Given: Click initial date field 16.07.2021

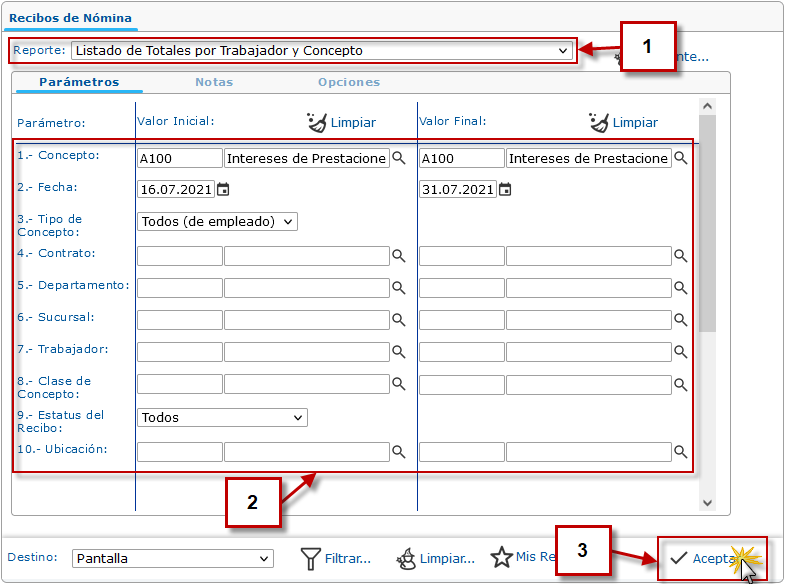Looking at the screenshot, I should click(176, 190).
